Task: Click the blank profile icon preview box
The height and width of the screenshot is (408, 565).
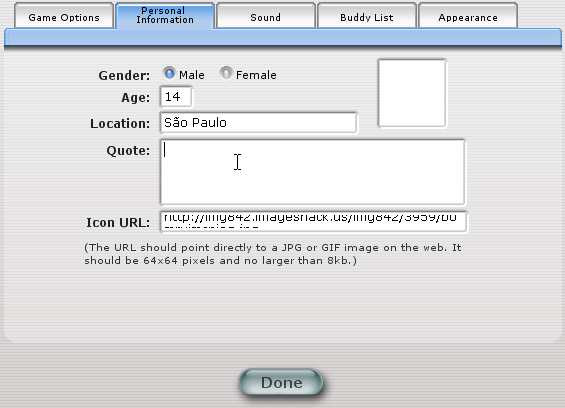Action: [412, 93]
